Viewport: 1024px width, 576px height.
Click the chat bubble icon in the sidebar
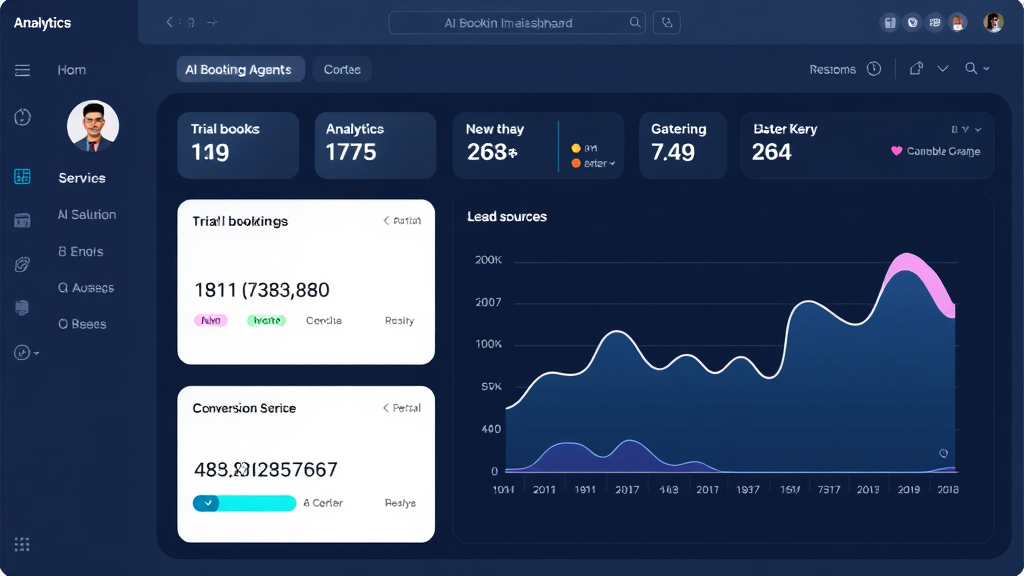(22, 308)
